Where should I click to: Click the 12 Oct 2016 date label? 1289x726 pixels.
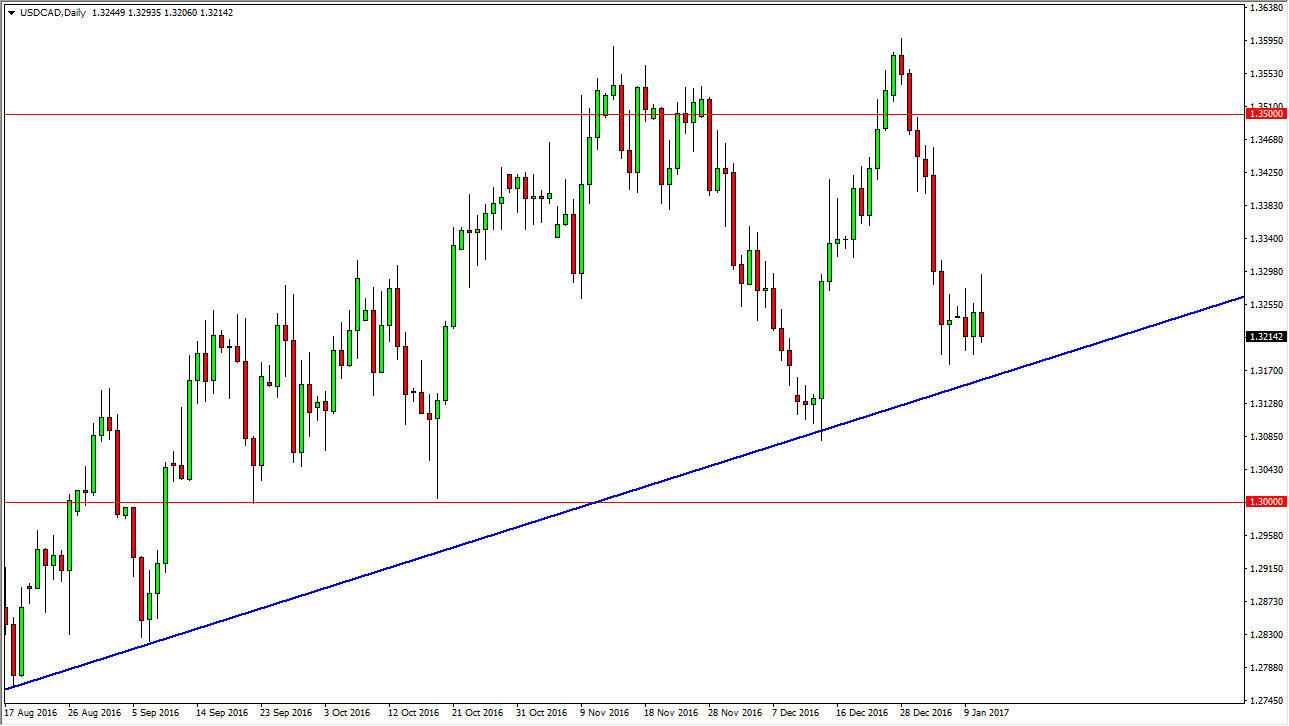pyautogui.click(x=414, y=713)
